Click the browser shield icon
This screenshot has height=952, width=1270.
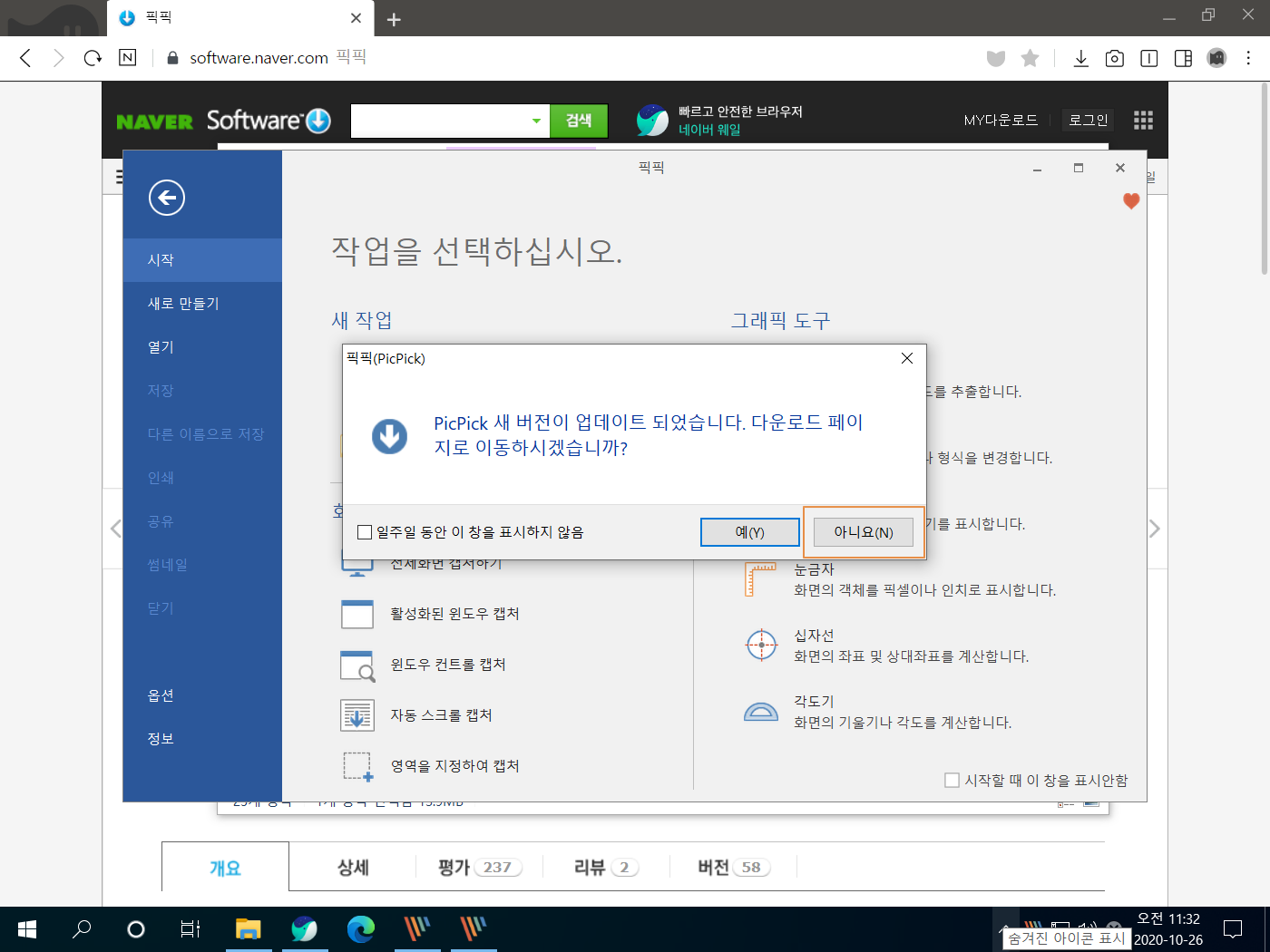pyautogui.click(x=996, y=58)
